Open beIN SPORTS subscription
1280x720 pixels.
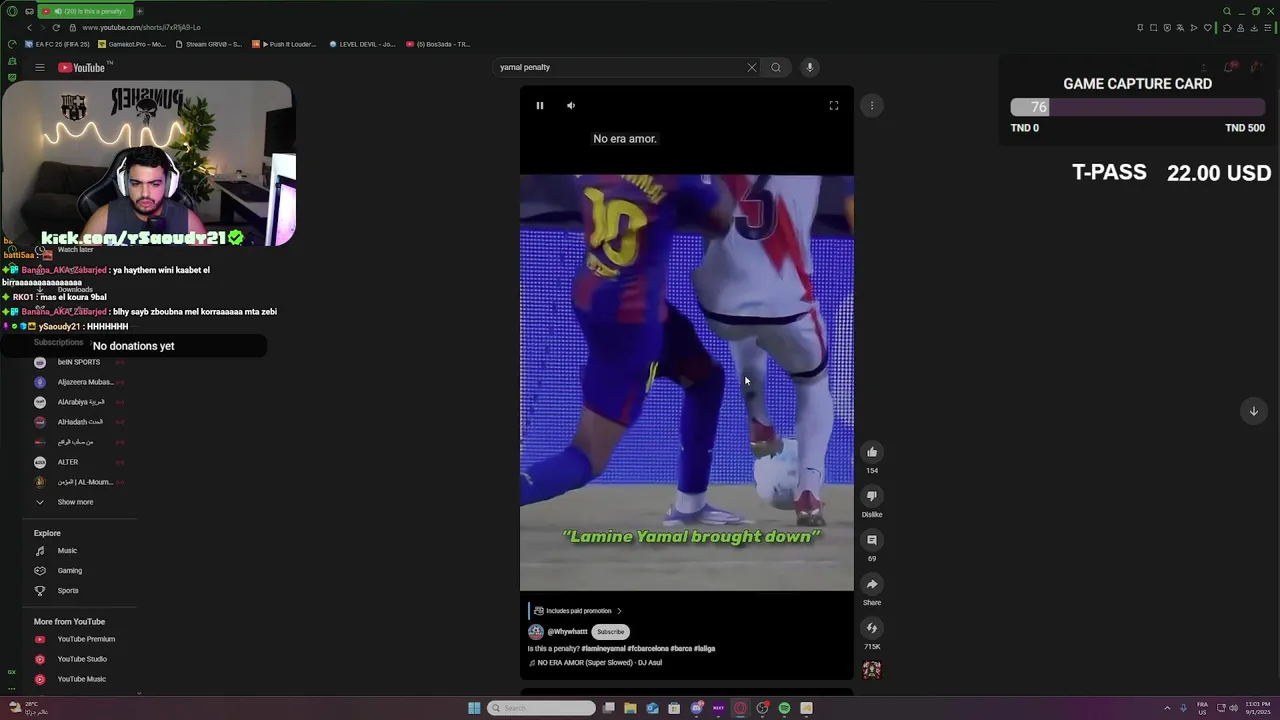click(x=79, y=362)
